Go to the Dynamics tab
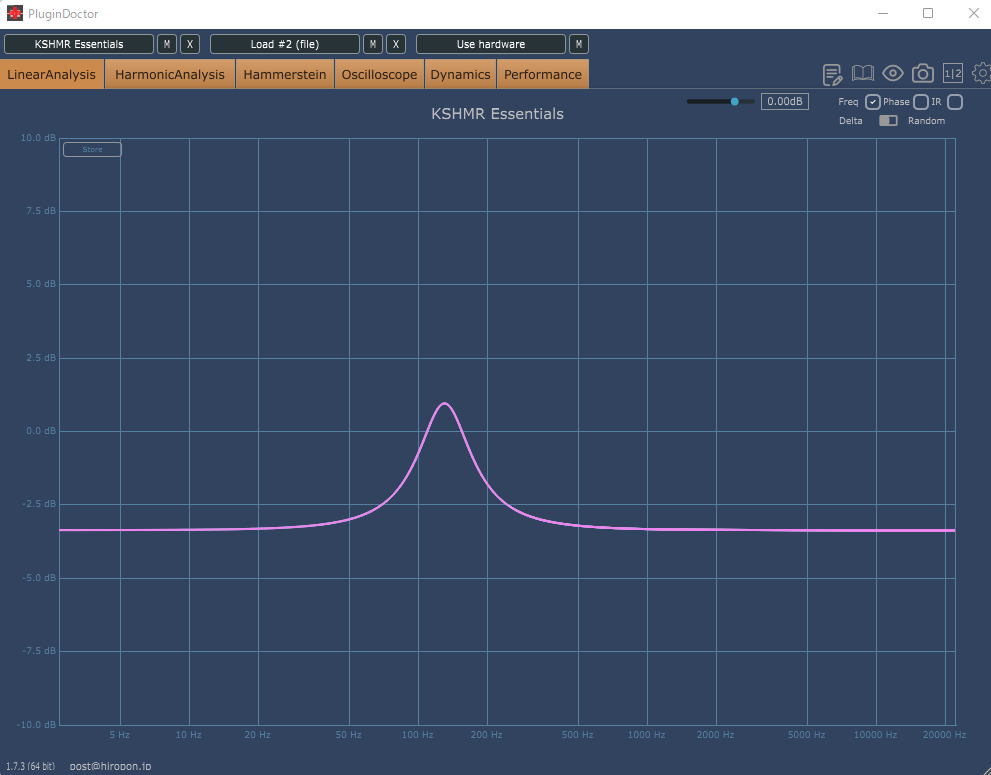Screen dimensions: 991x775 point(460,74)
